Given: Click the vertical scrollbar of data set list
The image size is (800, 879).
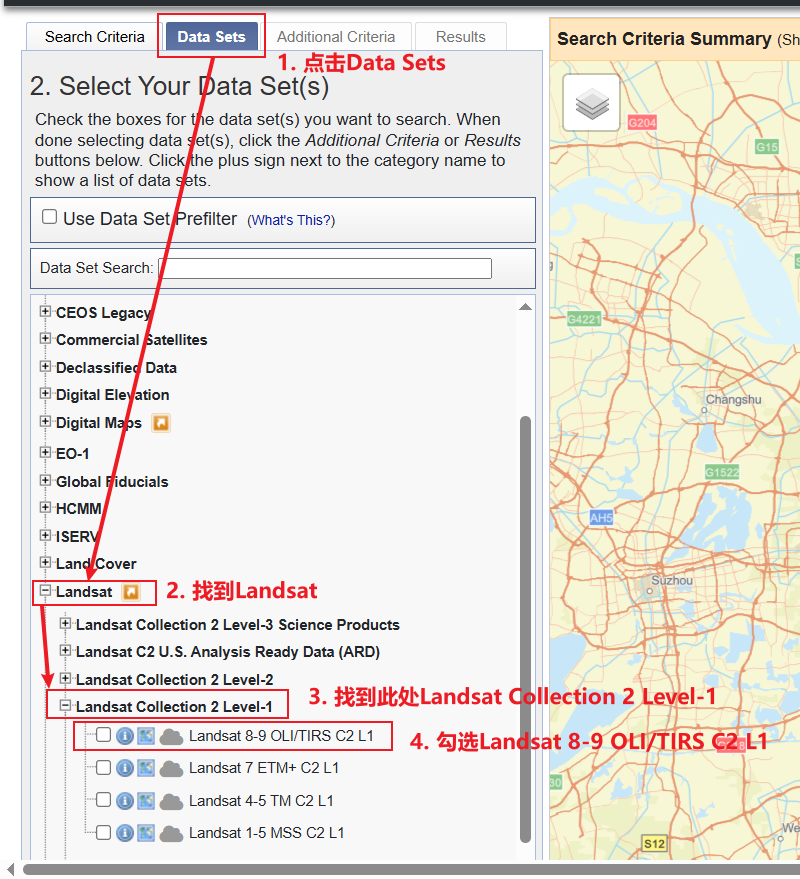Looking at the screenshot, I should pos(525,629).
